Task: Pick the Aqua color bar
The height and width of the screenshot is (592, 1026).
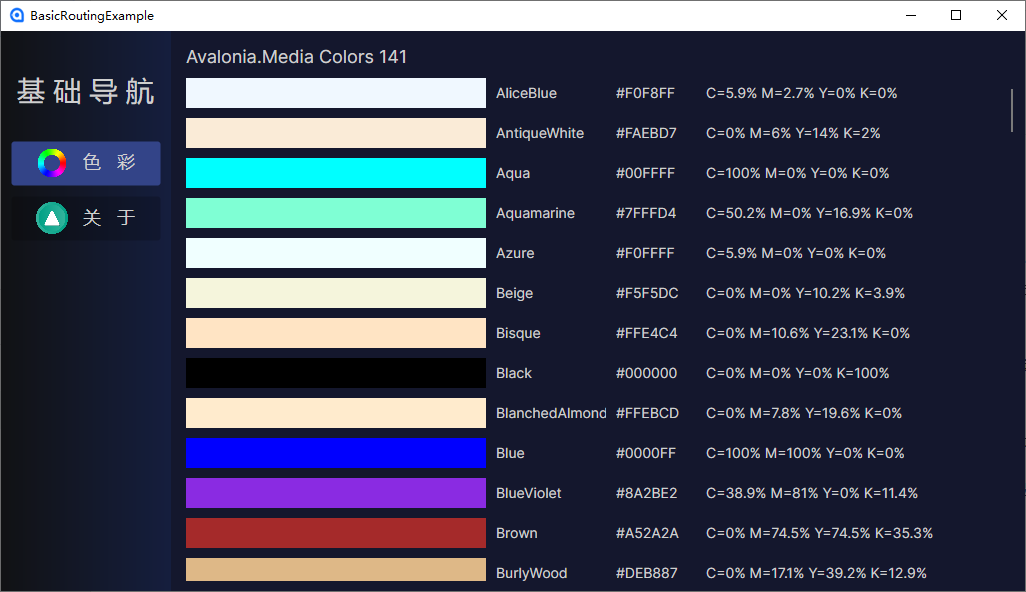Action: [x=336, y=173]
